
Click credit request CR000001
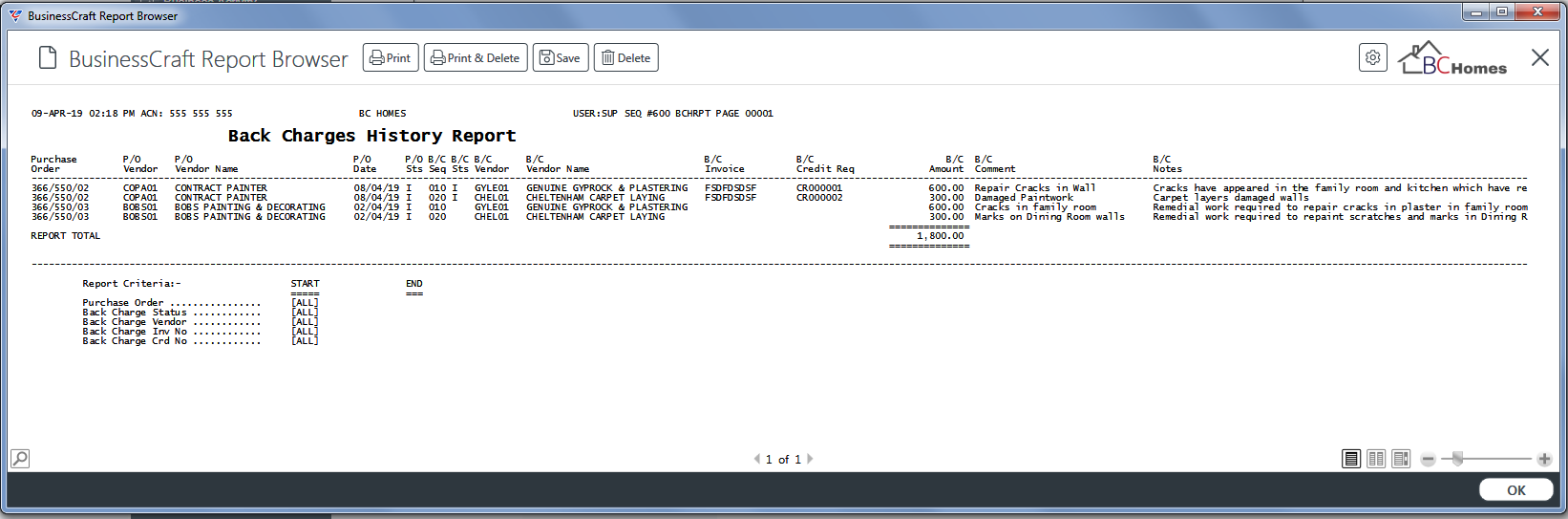(819, 188)
